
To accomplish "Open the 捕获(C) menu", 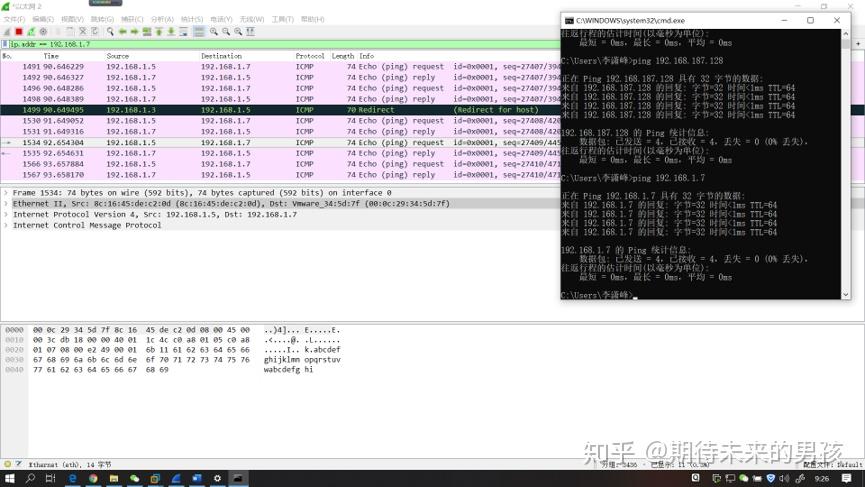I will coord(132,19).
